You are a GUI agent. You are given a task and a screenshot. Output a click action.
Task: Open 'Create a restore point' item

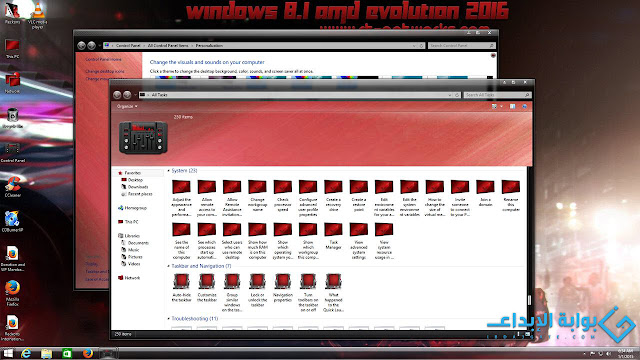(358, 196)
